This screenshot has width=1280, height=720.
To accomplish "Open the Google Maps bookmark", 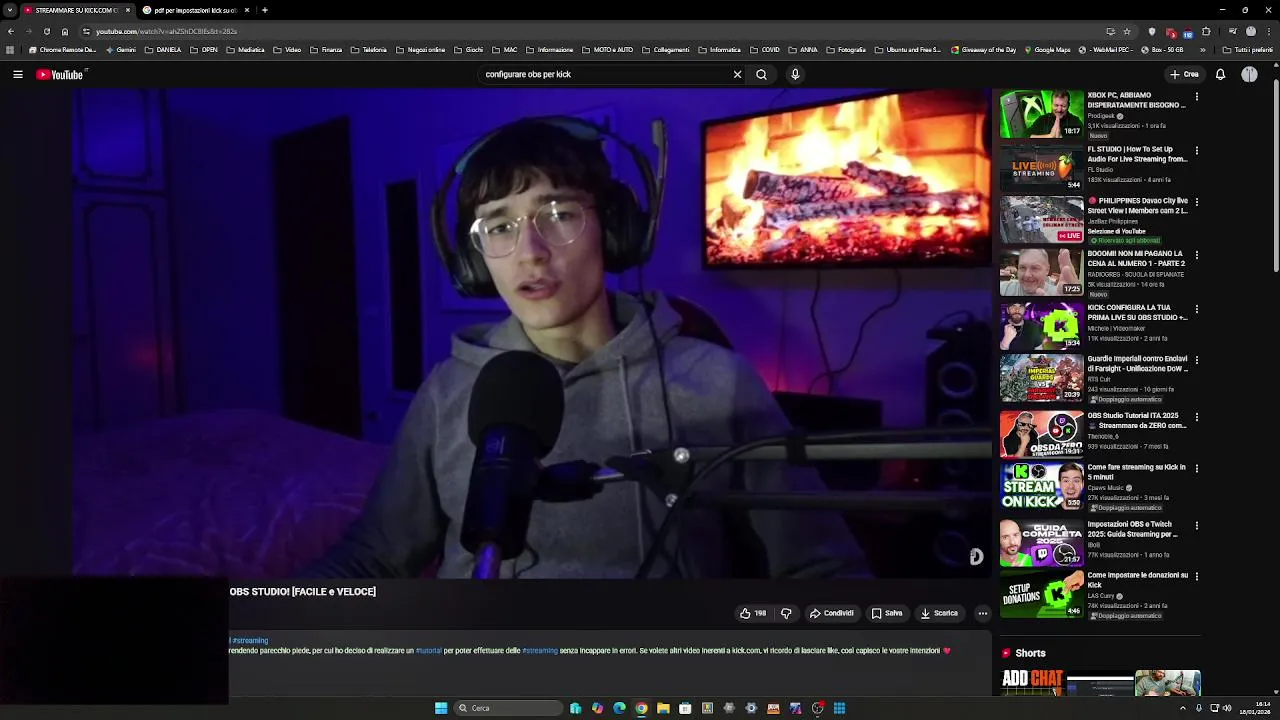I will (x=1046, y=50).
